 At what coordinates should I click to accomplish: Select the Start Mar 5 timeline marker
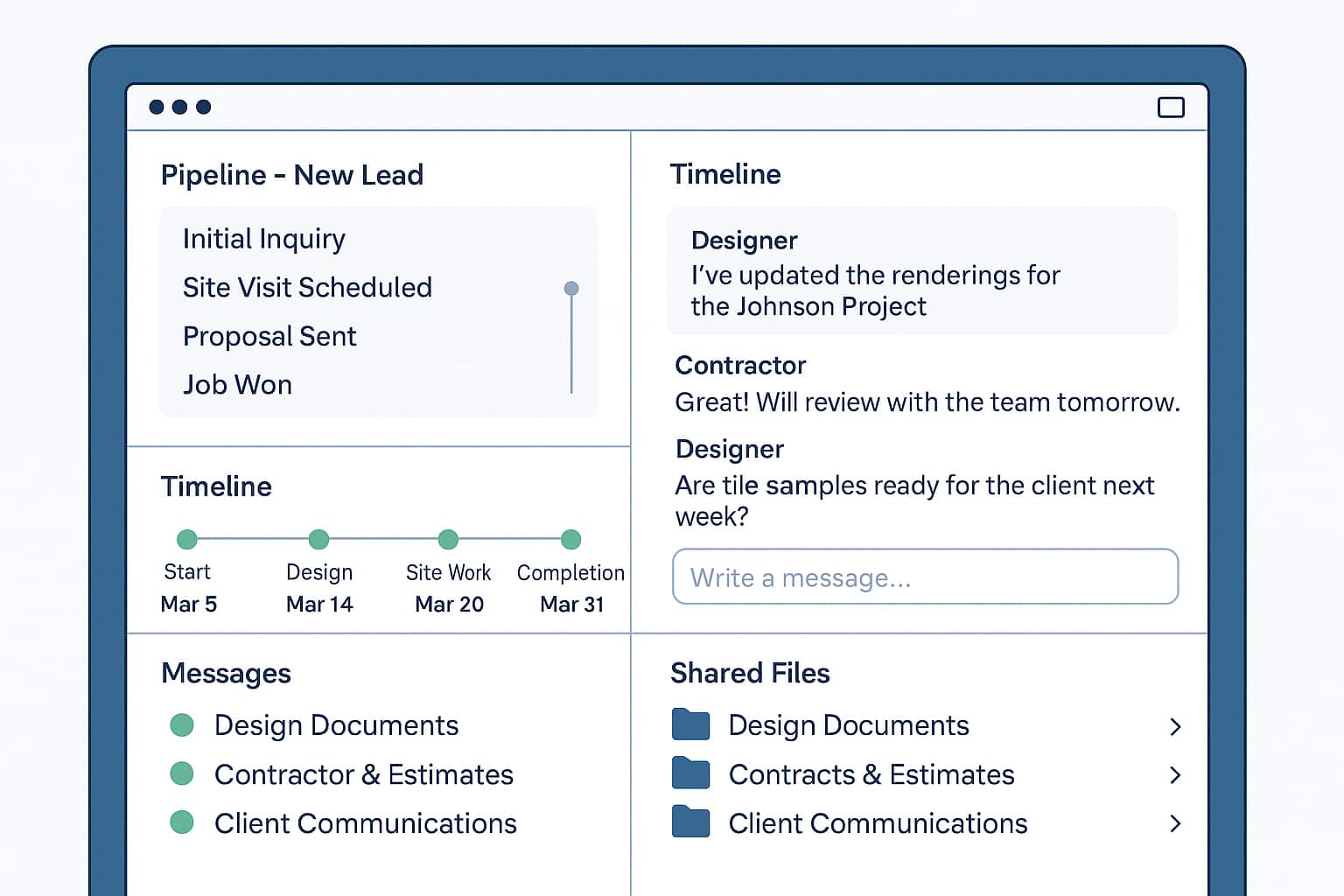click(187, 539)
